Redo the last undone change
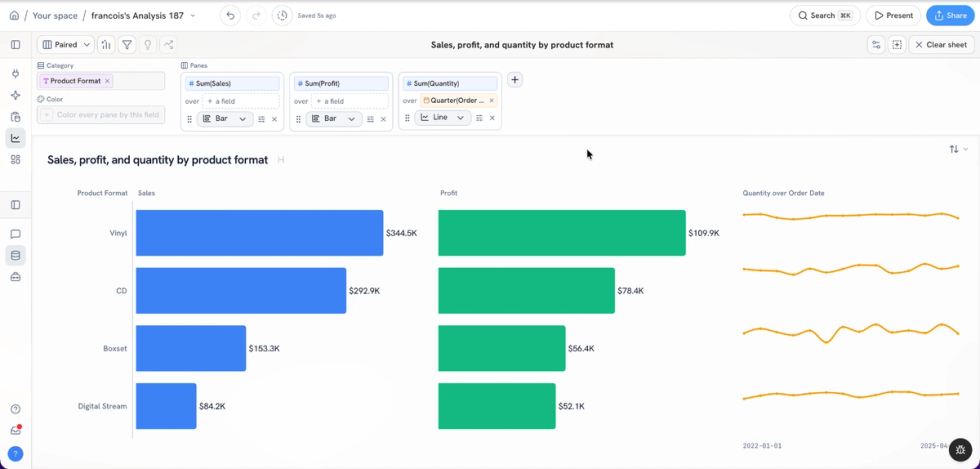 (x=256, y=16)
